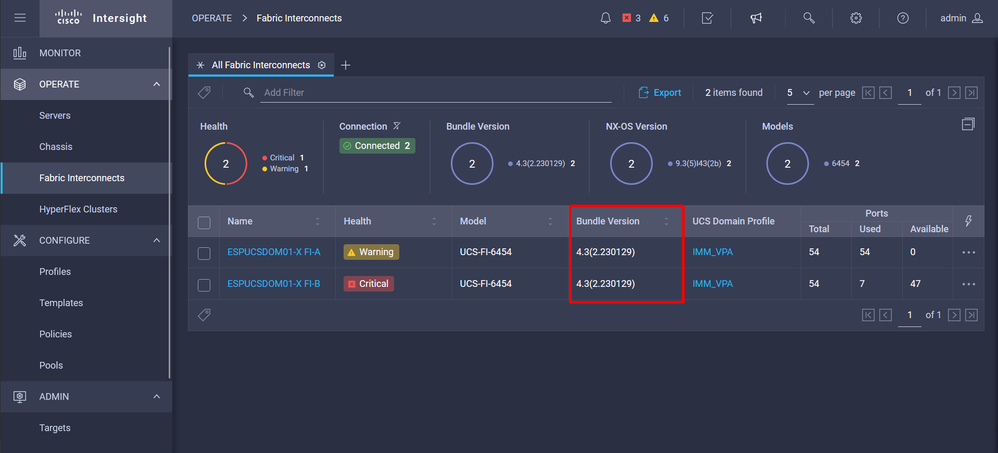Open the announcements megaphone icon
The height and width of the screenshot is (453, 998).
(x=756, y=18)
